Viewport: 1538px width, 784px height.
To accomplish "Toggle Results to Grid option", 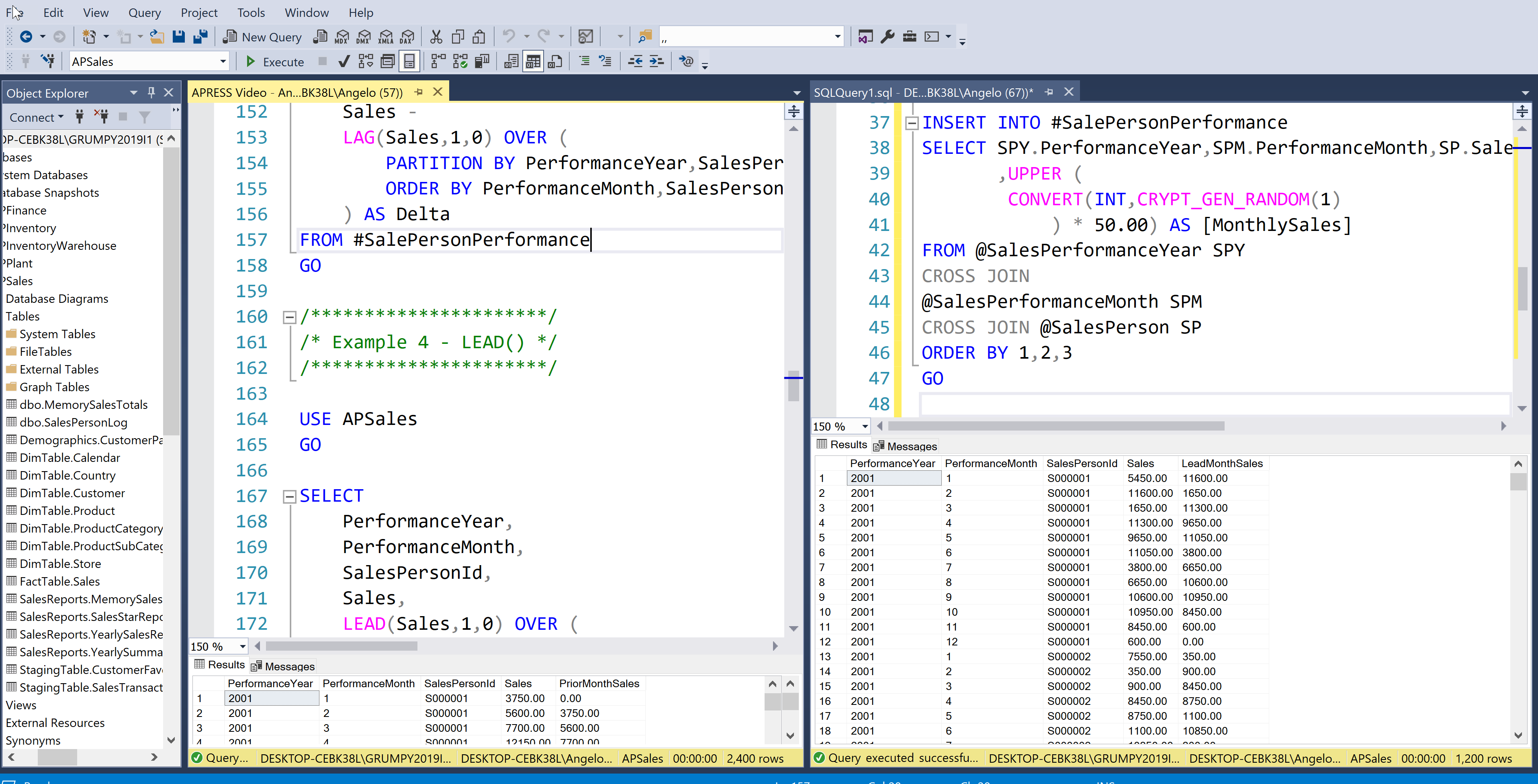I will click(533, 61).
